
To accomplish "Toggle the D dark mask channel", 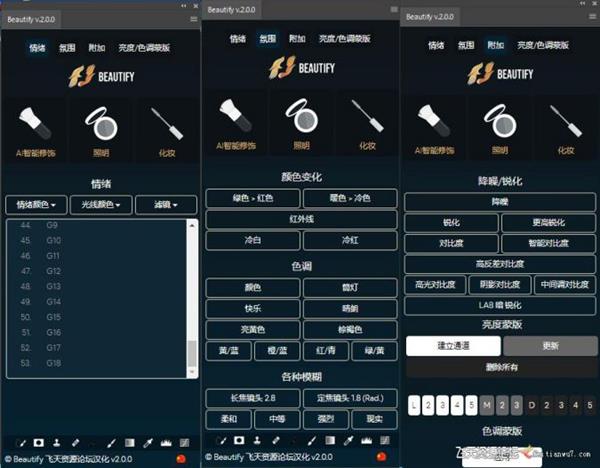I will 531,405.
